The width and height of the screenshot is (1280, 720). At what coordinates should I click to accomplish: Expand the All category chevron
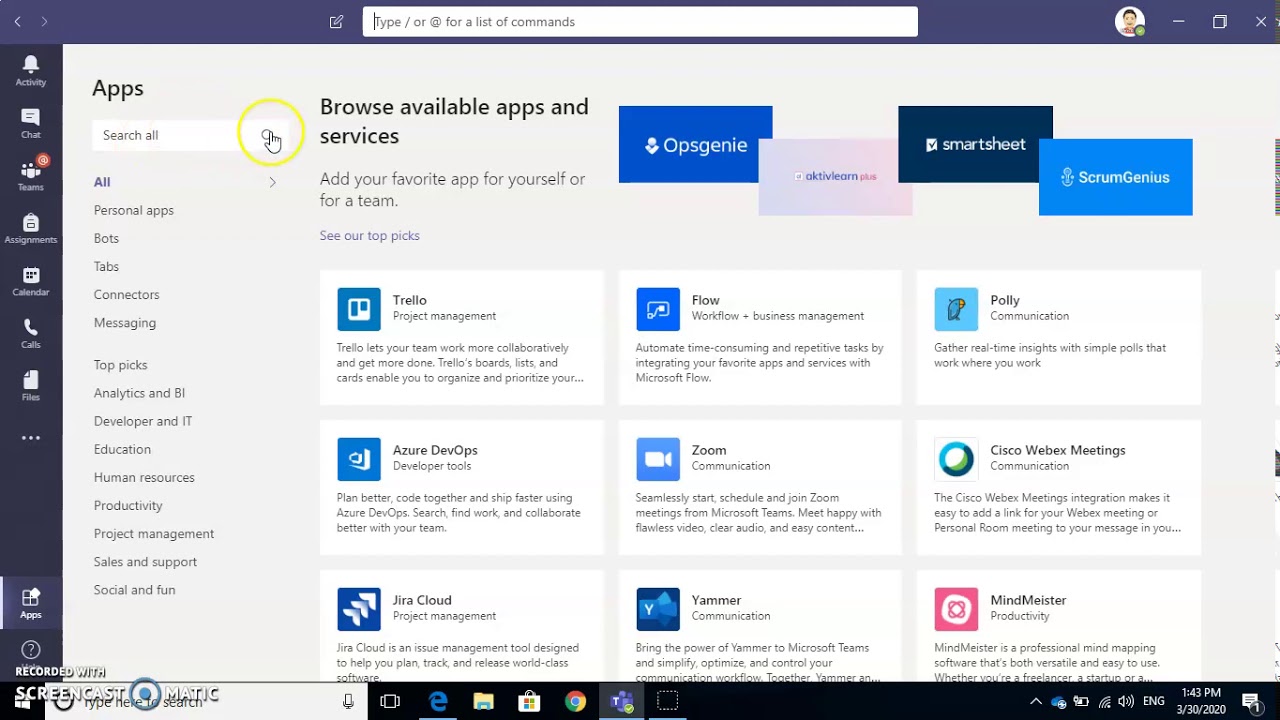272,182
